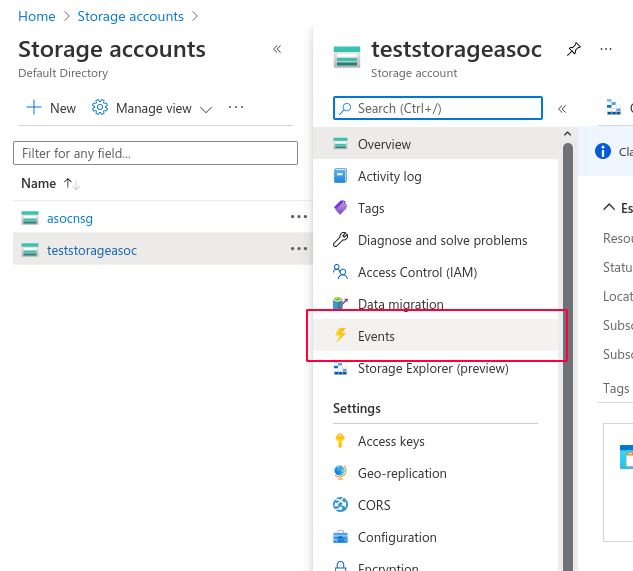This screenshot has height=571, width=633.
Task: Click the teststorageasoc header storage icon
Action: (x=347, y=57)
